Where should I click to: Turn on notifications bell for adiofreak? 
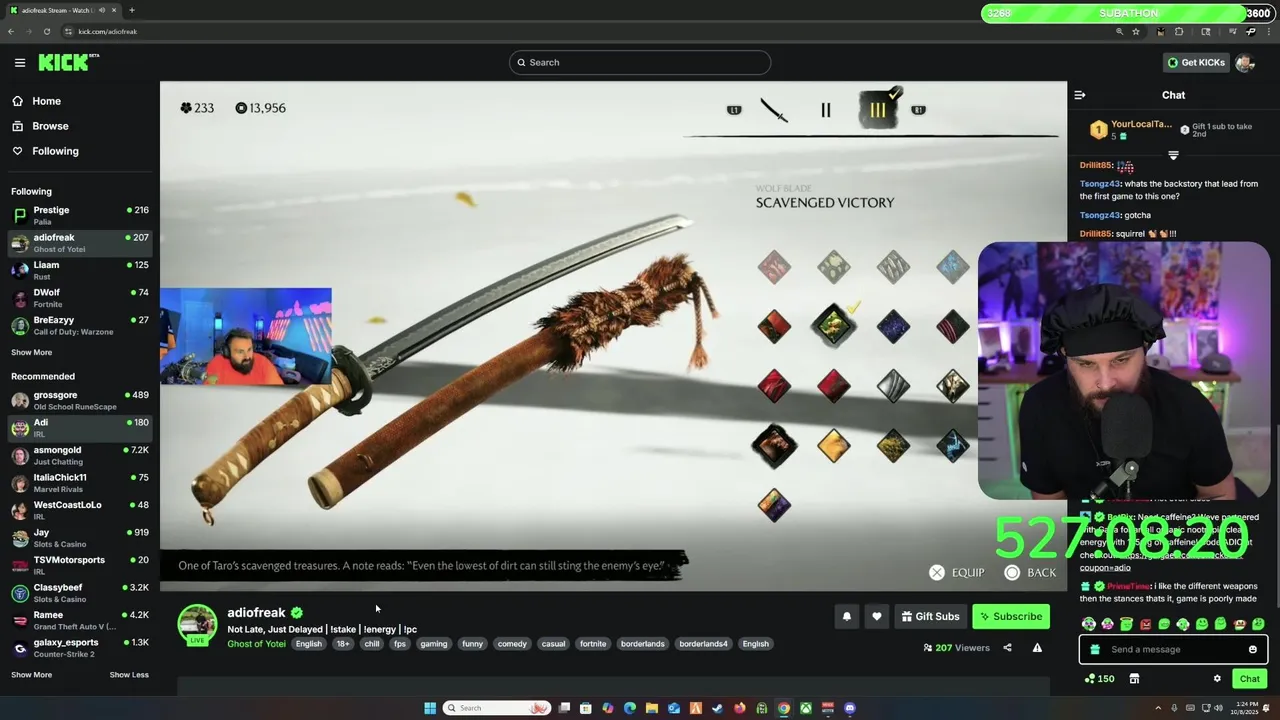[847, 617]
